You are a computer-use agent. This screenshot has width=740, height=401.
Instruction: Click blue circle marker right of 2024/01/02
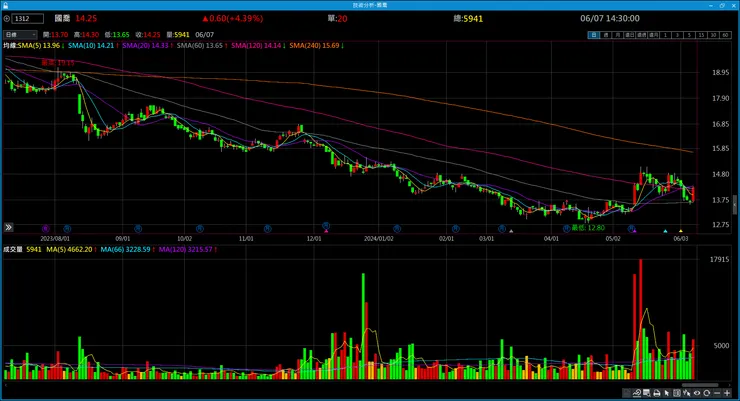tap(397, 228)
